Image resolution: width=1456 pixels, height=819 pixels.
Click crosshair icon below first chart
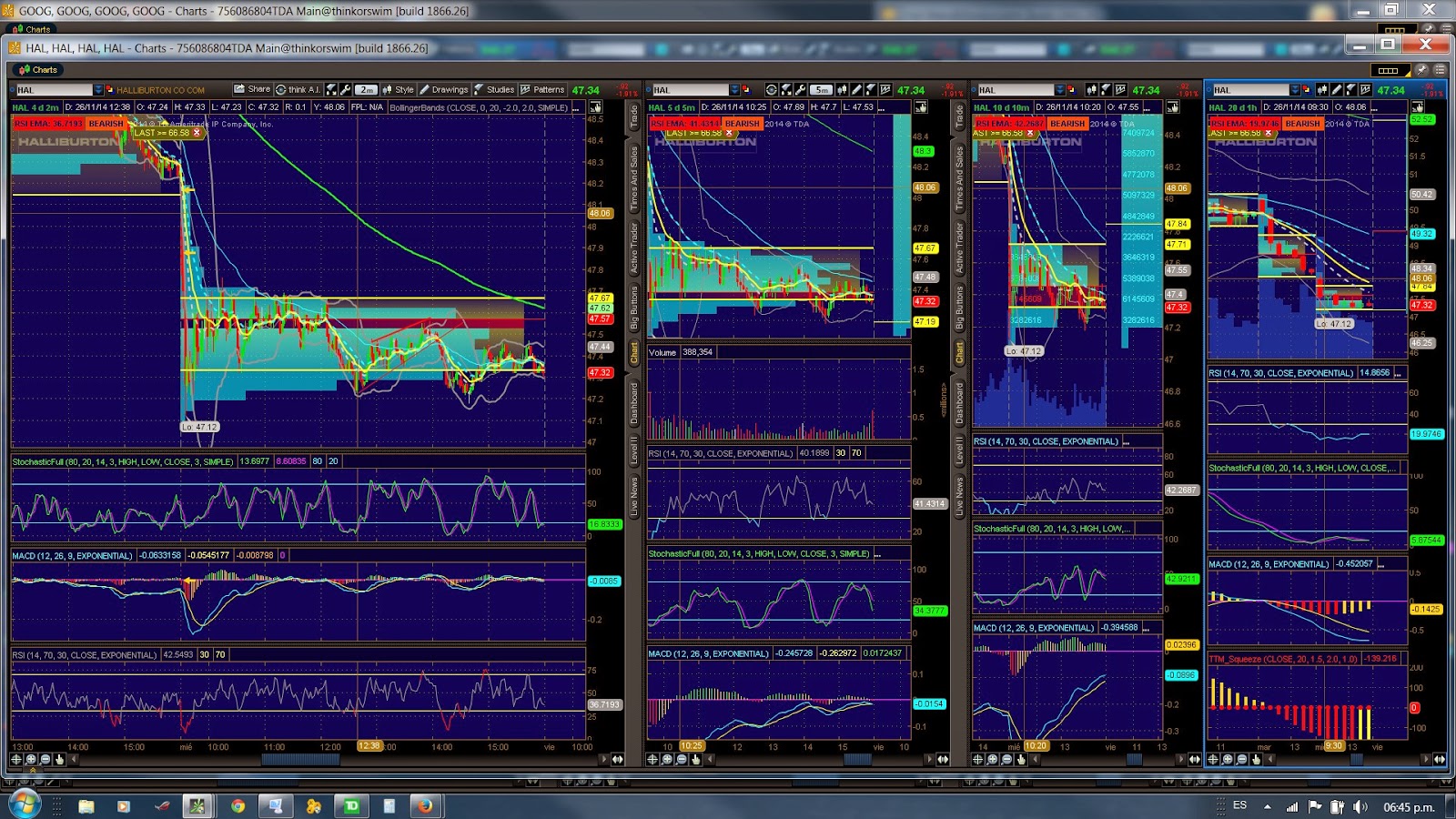[16, 759]
